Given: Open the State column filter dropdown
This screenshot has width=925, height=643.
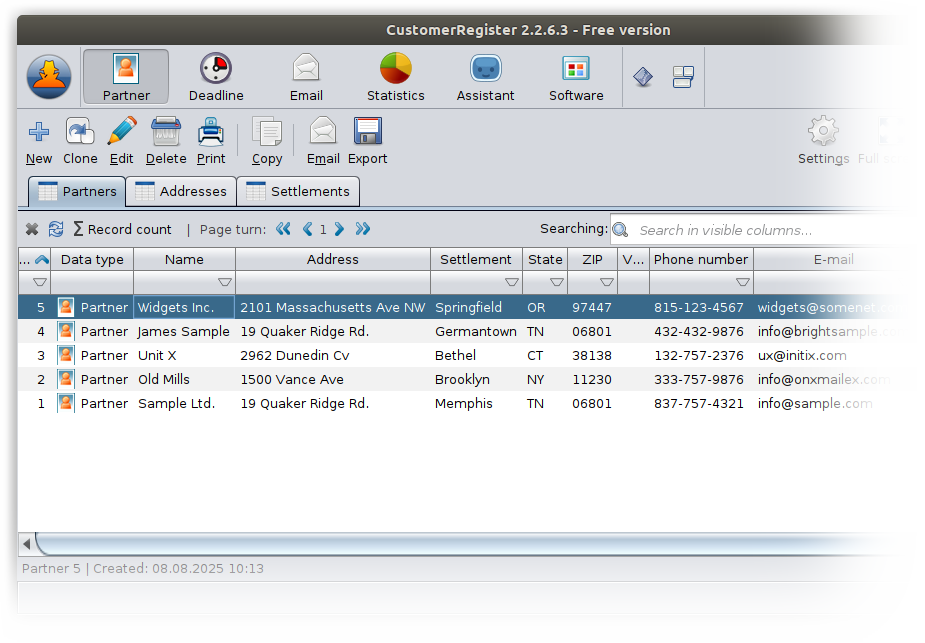Looking at the screenshot, I should click(x=556, y=282).
